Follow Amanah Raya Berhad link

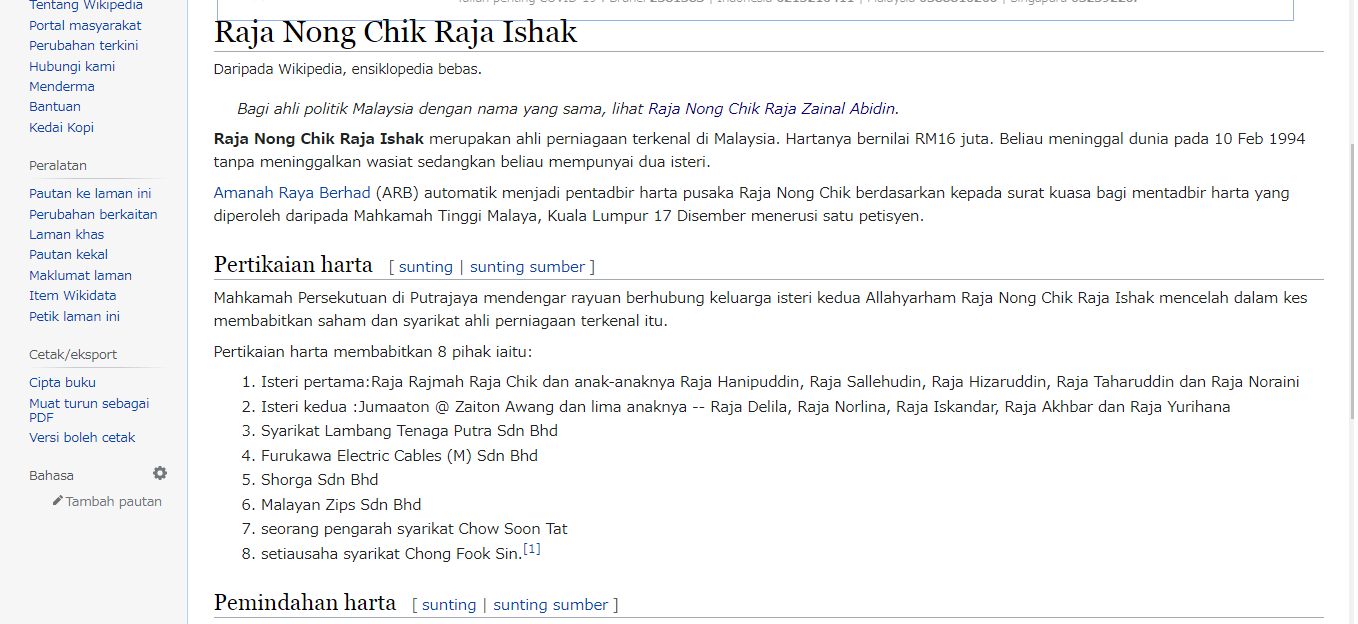tap(292, 192)
